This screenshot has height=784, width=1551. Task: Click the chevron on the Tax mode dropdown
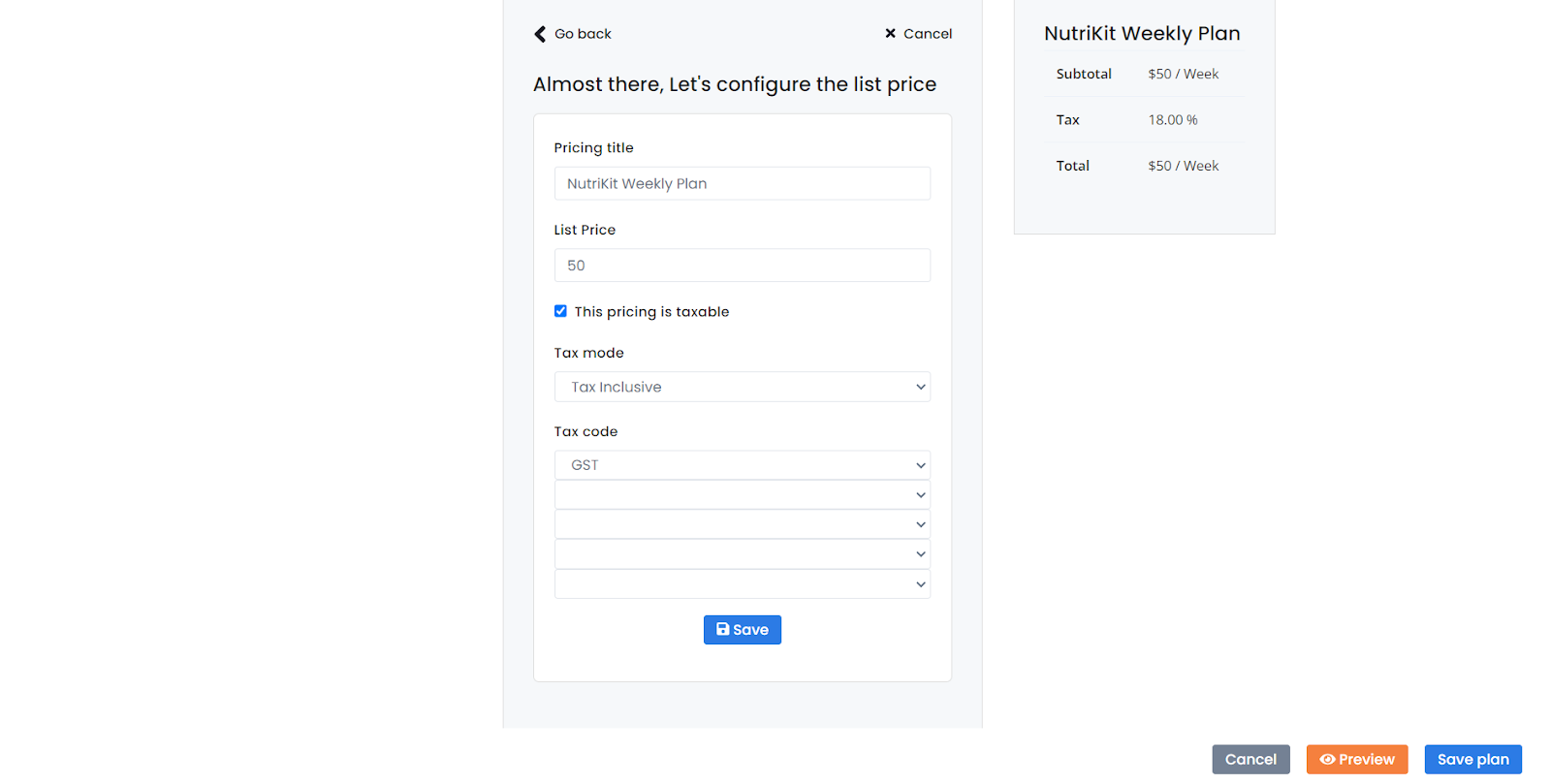coord(920,386)
